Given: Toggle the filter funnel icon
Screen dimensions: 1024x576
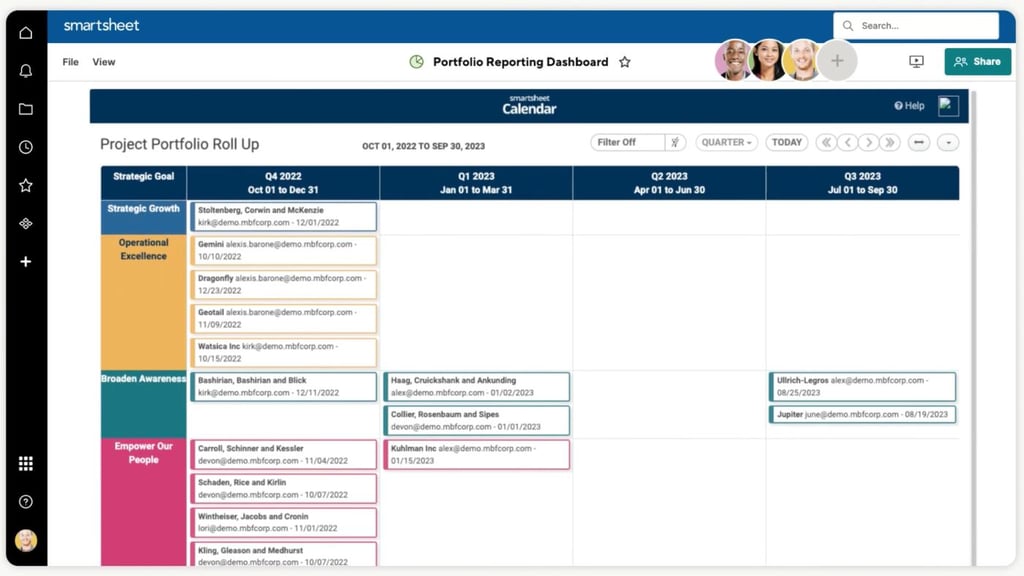Looking at the screenshot, I should (676, 142).
